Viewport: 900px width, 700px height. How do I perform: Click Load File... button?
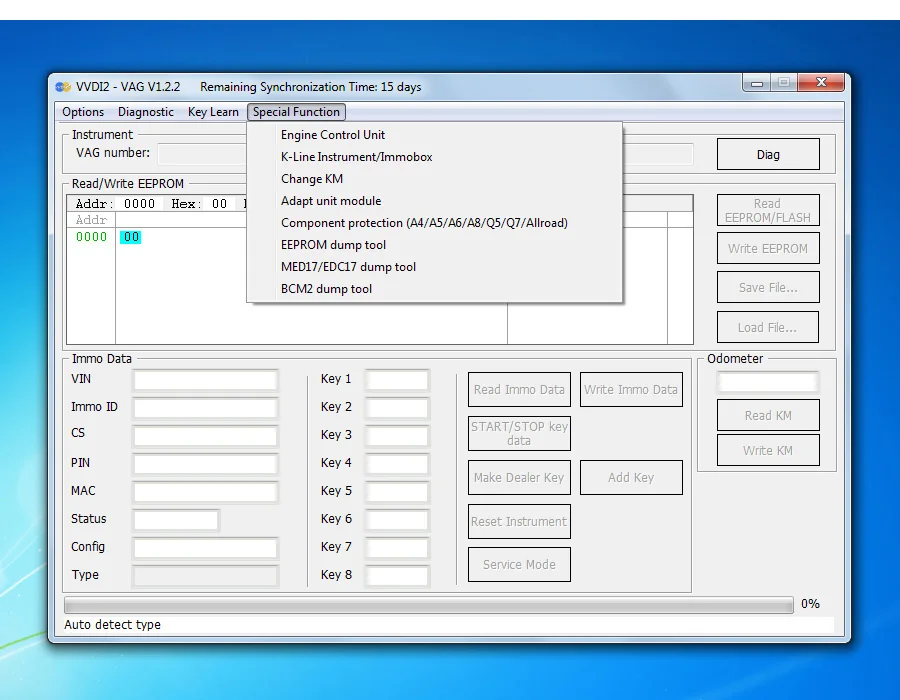click(768, 328)
